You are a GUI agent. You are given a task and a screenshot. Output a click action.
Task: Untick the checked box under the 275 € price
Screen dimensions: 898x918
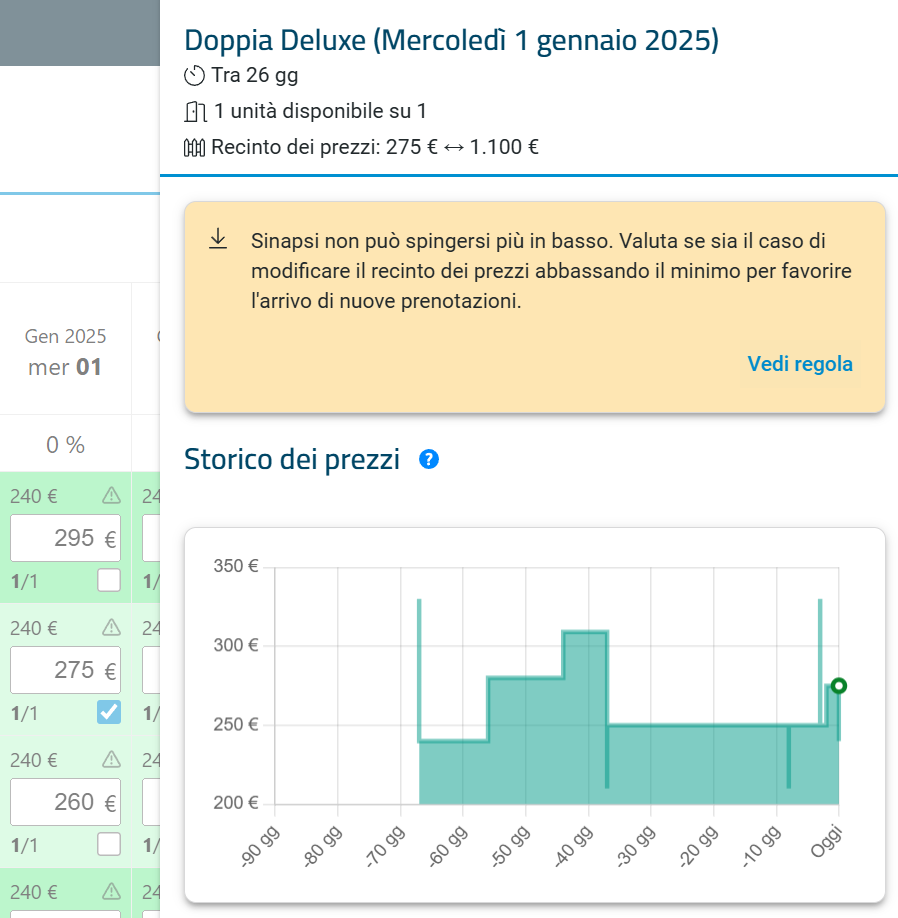pyautogui.click(x=109, y=712)
